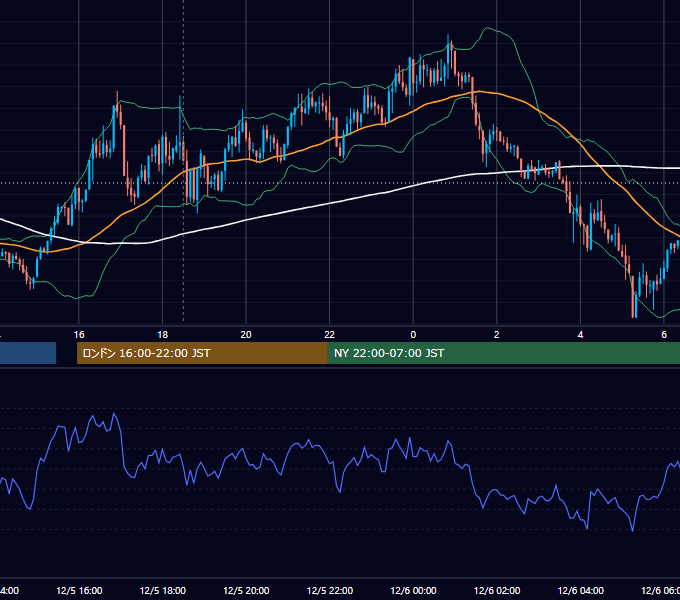This screenshot has width=680, height=600.
Task: Click the 12/6 04:00 time label
Action: tap(581, 590)
